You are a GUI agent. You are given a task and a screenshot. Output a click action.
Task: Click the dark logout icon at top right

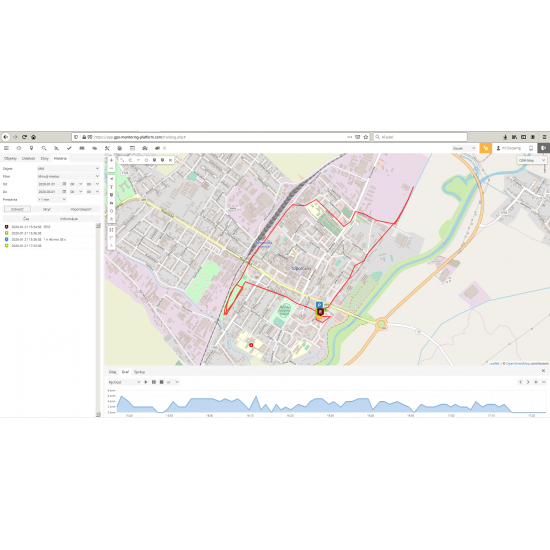[x=544, y=148]
